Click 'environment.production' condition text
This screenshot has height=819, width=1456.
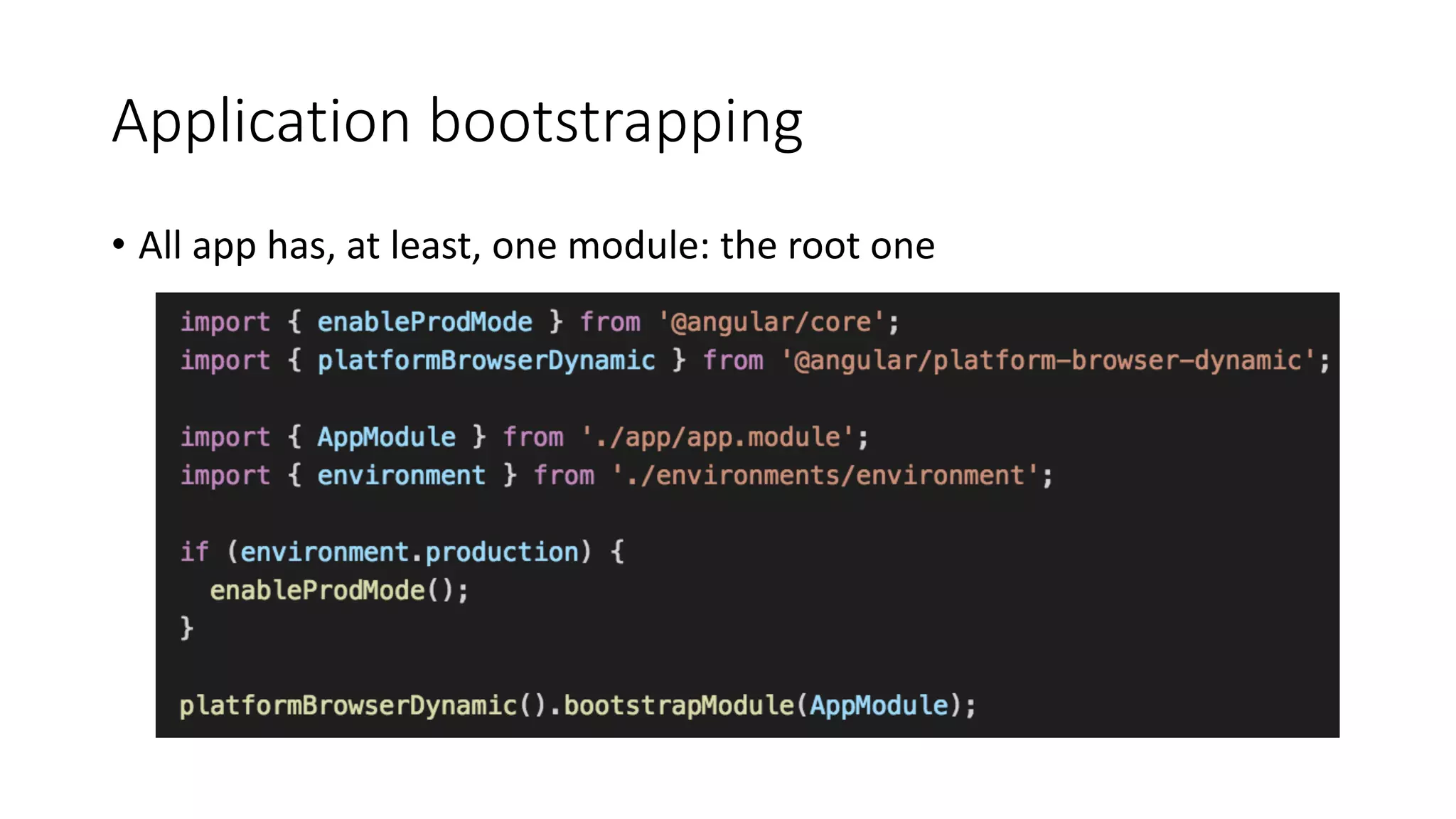[409, 552]
